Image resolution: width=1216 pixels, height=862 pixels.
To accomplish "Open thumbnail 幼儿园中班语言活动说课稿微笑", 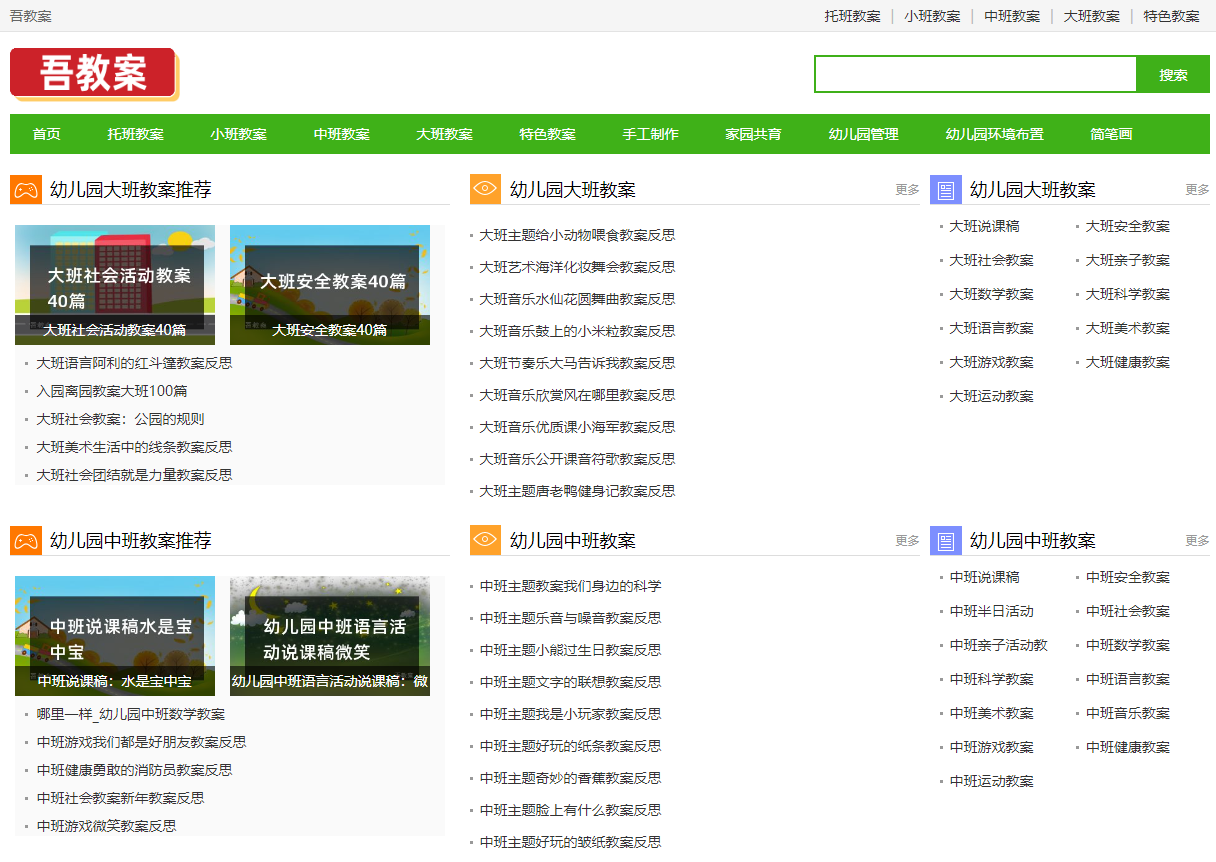I will tap(330, 636).
